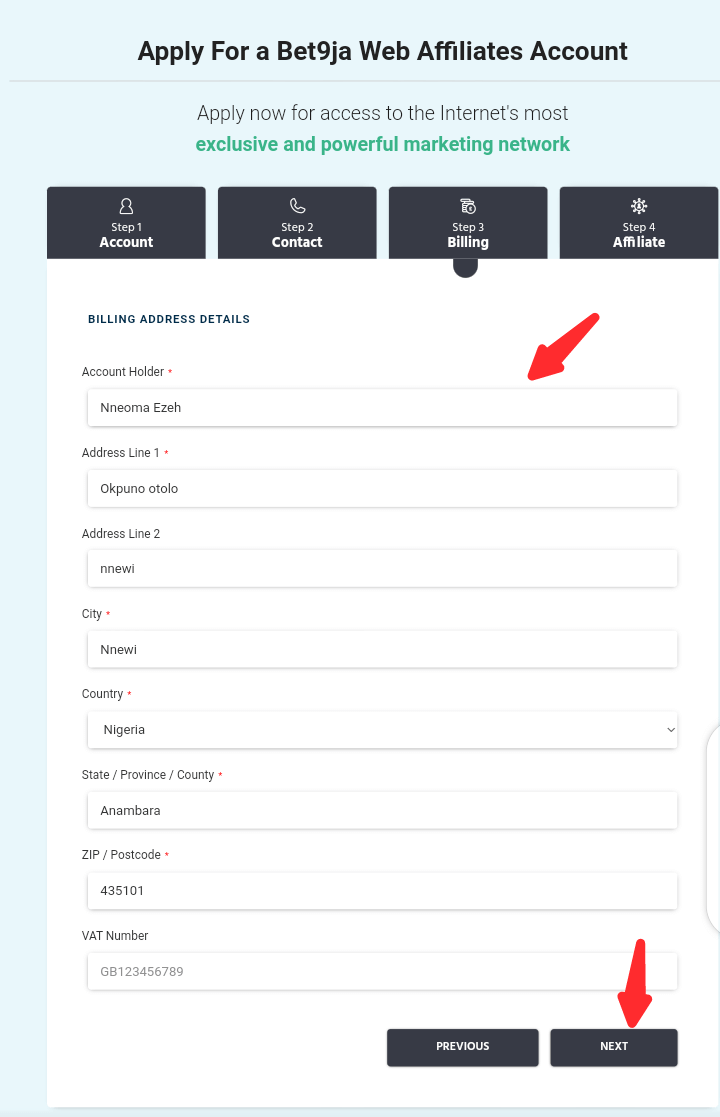Click the Address Line 2 field containing nnewi
The image size is (720, 1117).
[x=382, y=568]
